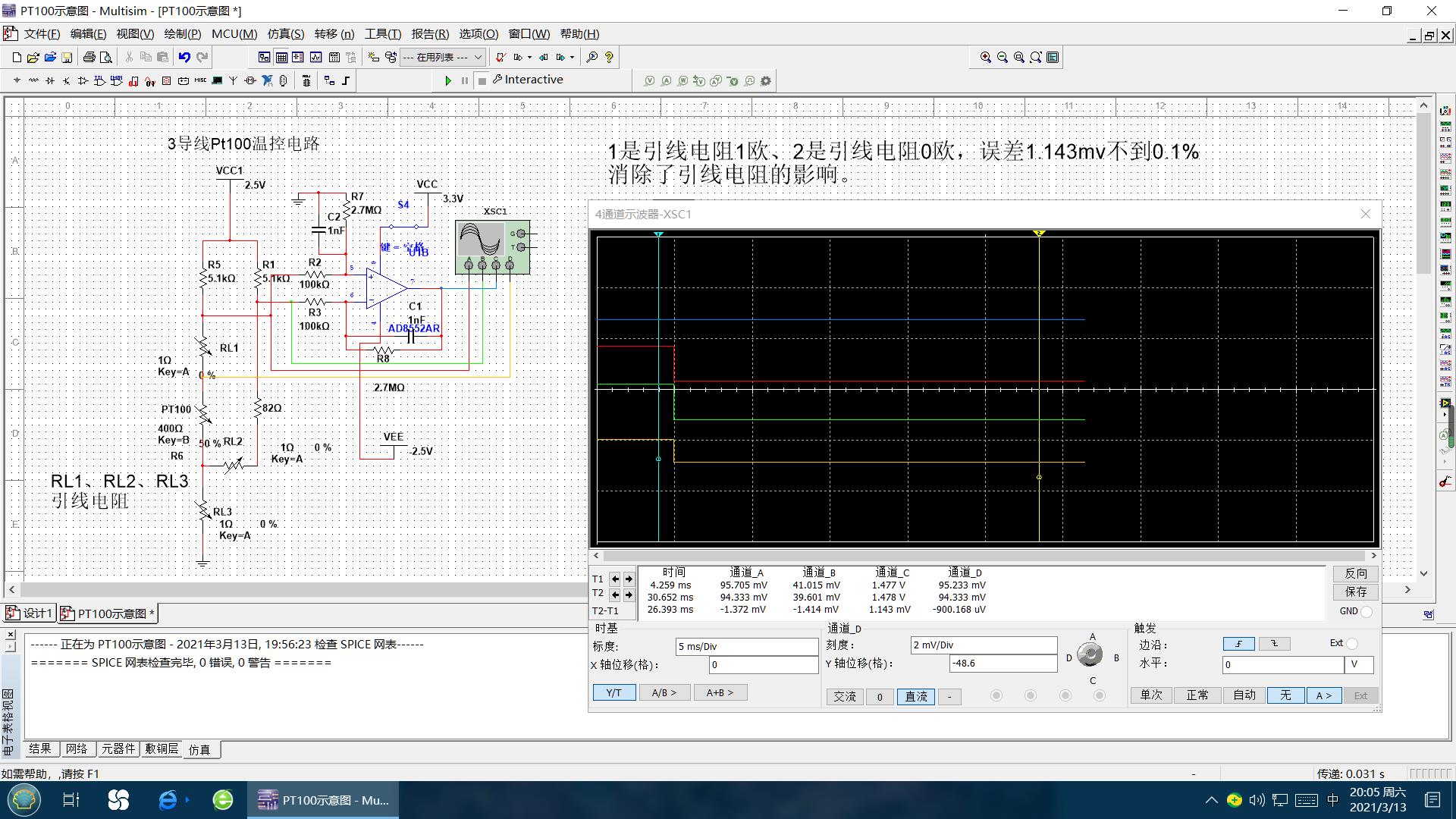Switch timebase to A+B mode
The image size is (1456, 819).
[x=720, y=692]
